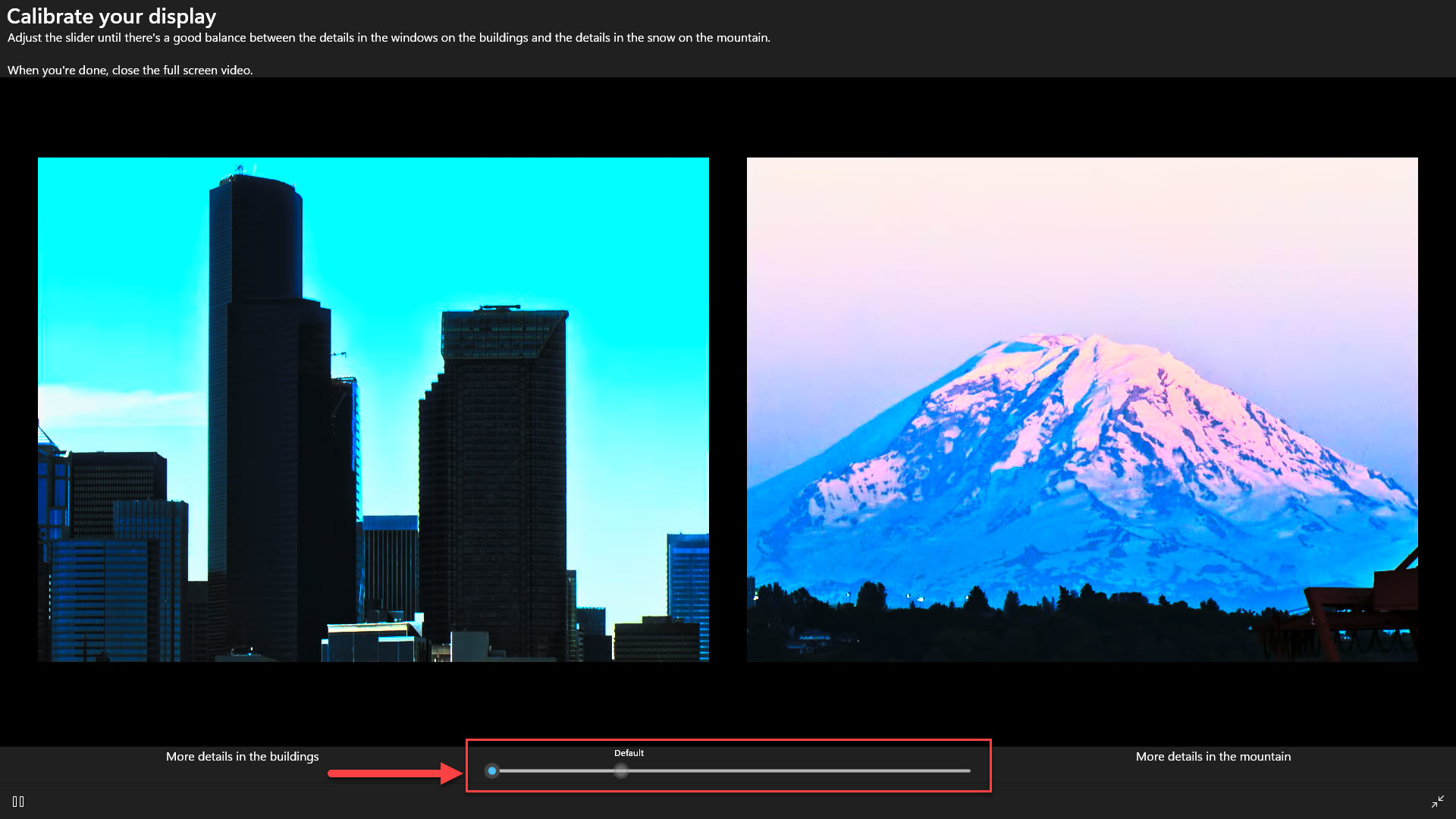
Task: Click the 'When you're done' instruction line
Action: pos(130,70)
